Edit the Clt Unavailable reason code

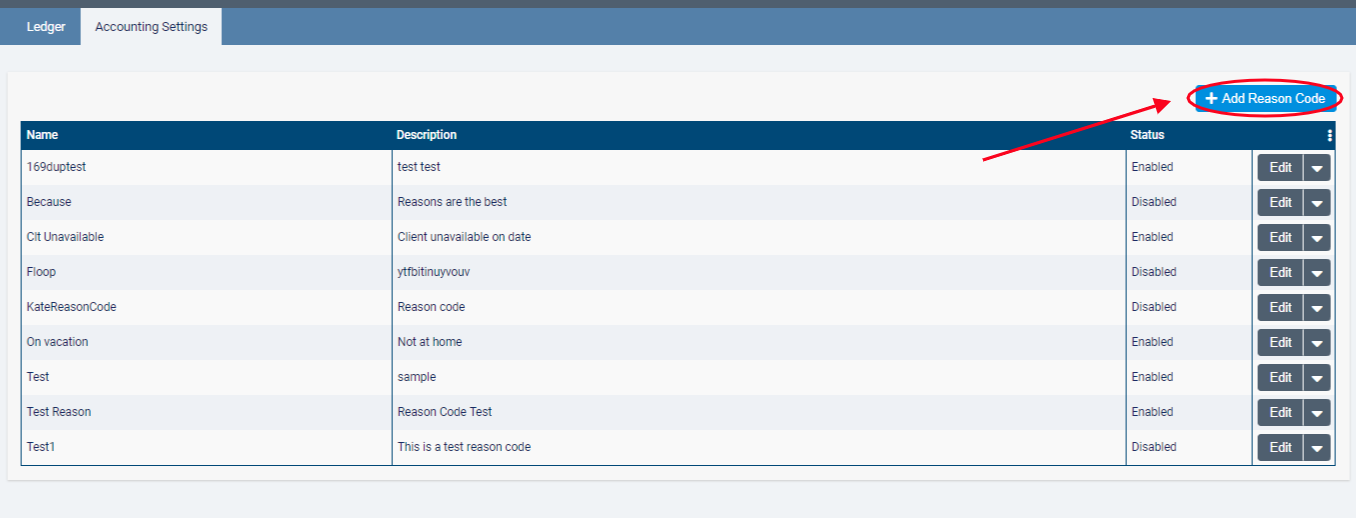pos(1280,238)
